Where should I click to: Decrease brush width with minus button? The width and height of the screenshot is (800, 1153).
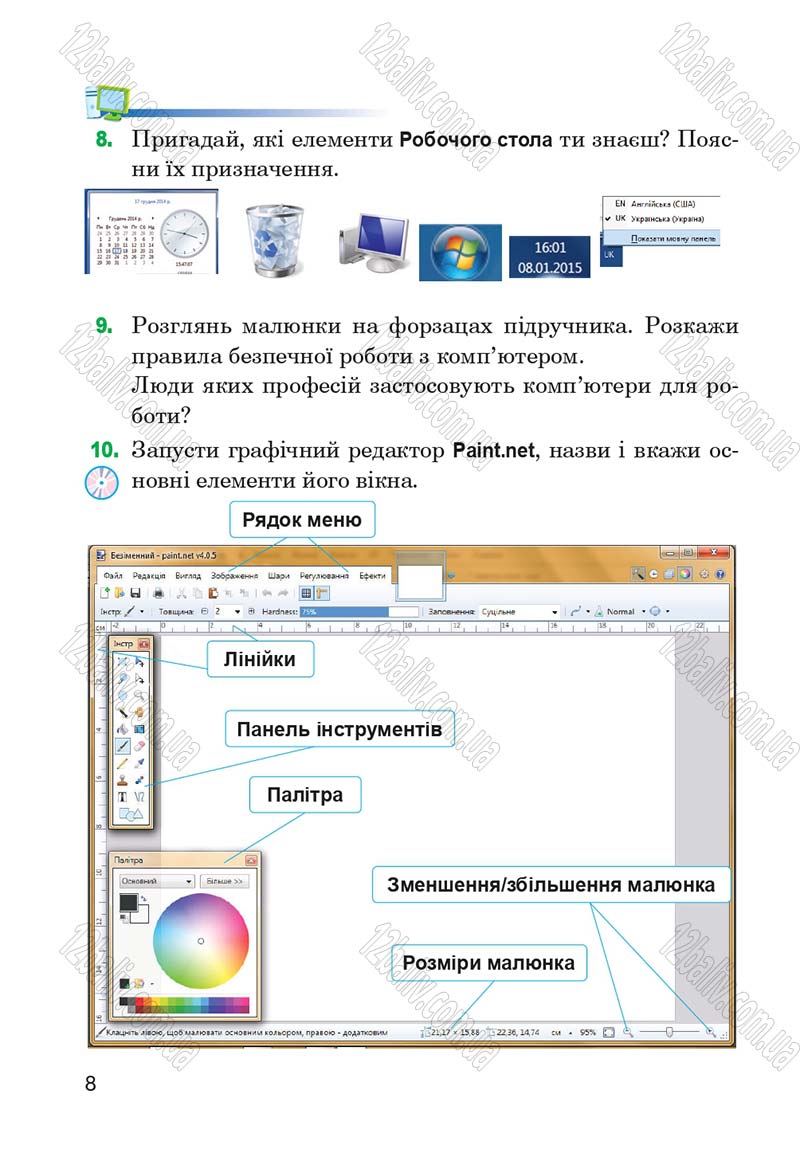click(204, 612)
